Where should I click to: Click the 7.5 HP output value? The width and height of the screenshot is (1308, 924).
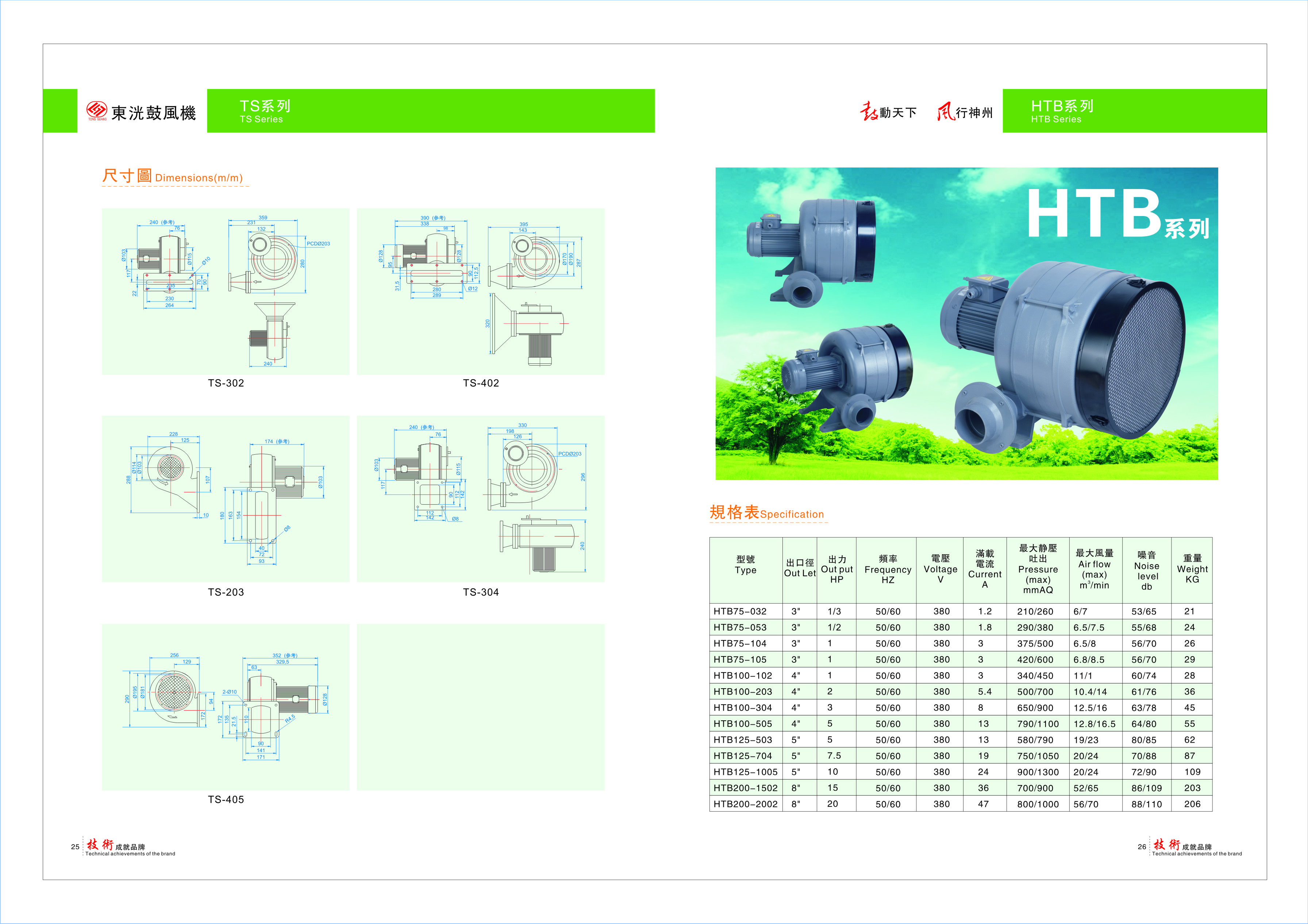click(834, 755)
